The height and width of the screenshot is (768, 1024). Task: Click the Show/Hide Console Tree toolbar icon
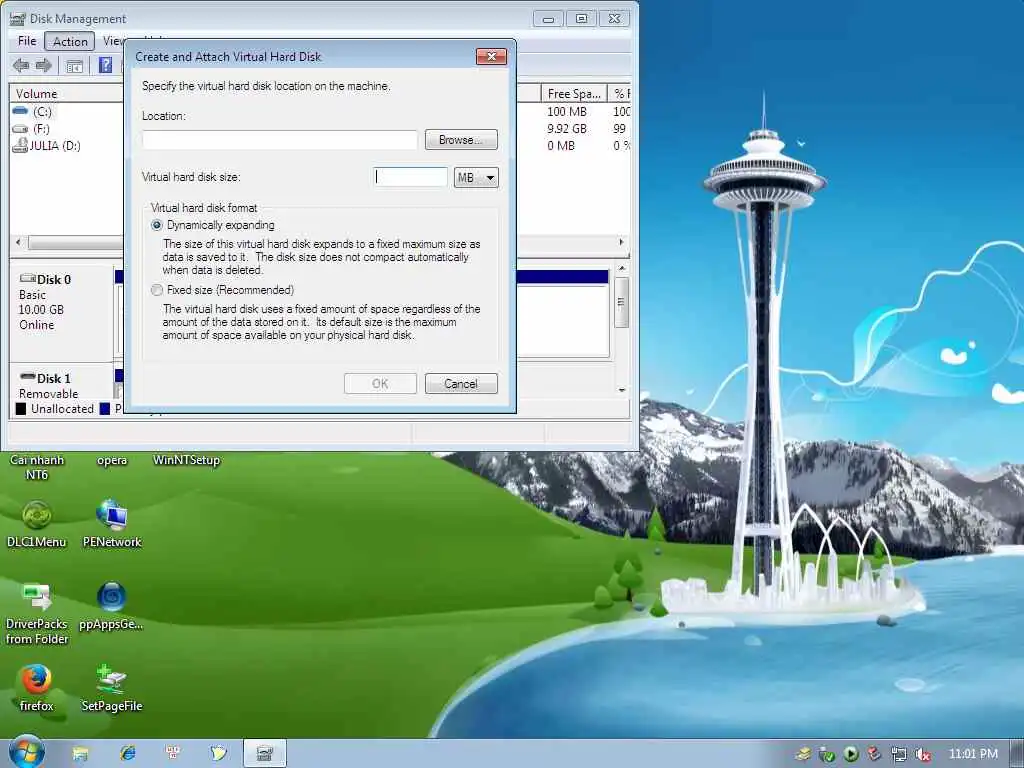[74, 66]
